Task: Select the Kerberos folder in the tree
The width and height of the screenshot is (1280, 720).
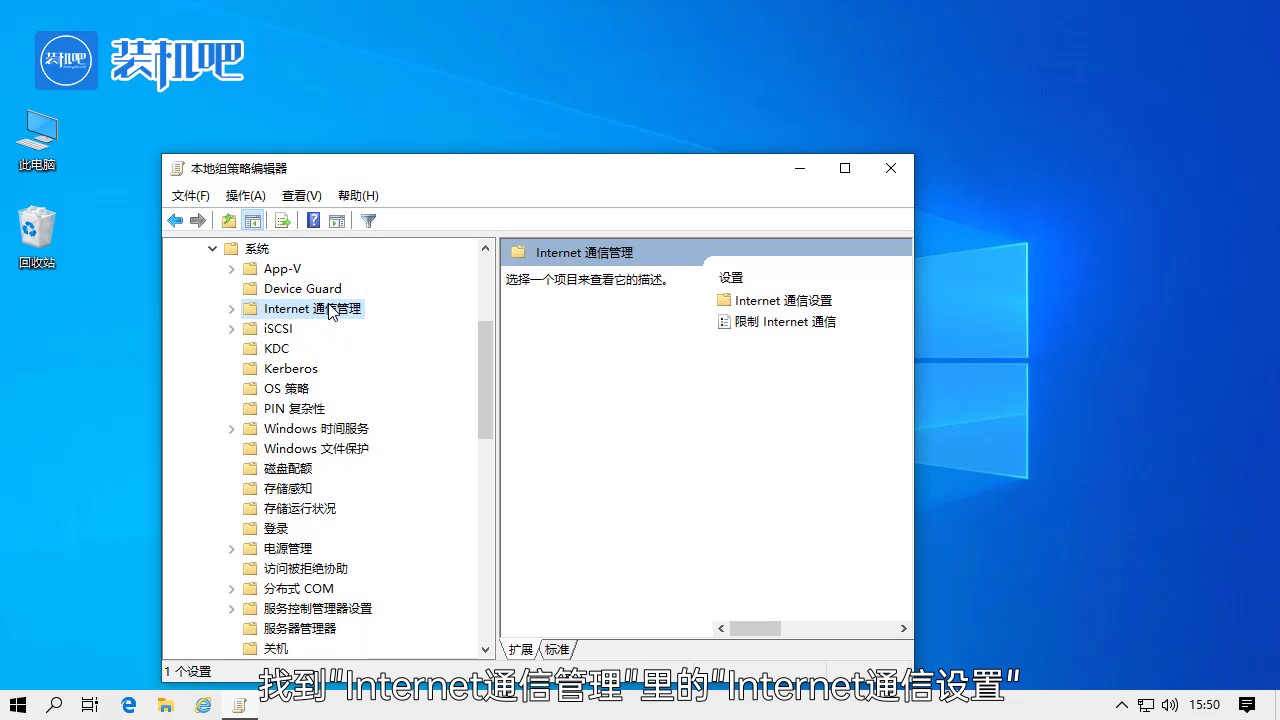Action: (x=290, y=368)
